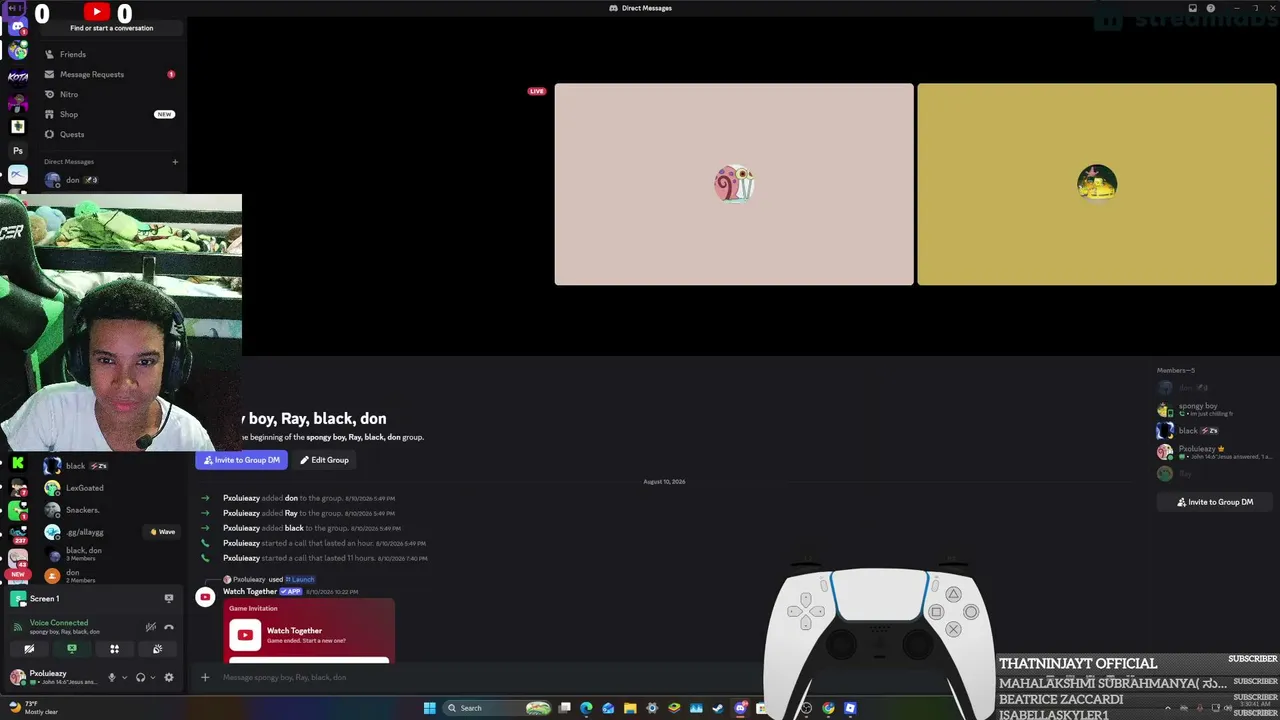1280x720 pixels.
Task: Open the Watch Together game invitation card
Action: tap(309, 630)
